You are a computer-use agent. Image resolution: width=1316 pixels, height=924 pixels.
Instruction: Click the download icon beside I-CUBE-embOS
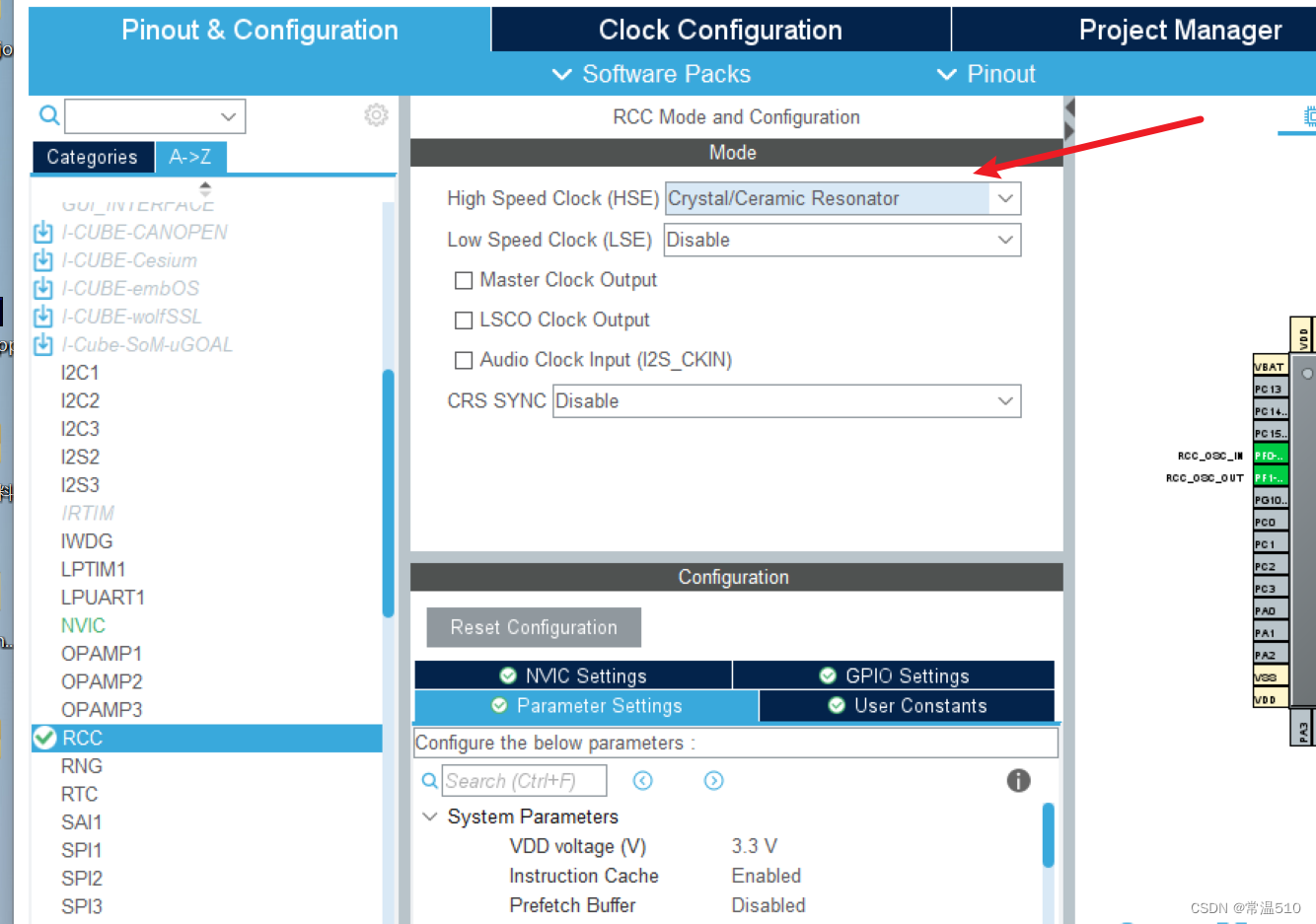[x=42, y=289]
